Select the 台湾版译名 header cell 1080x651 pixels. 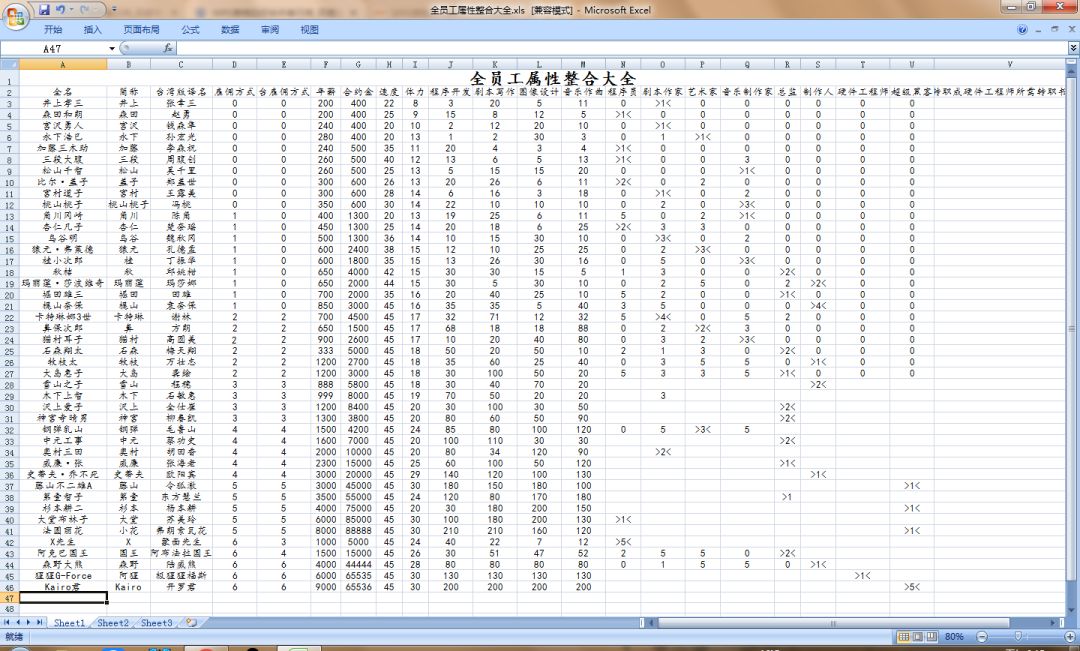coord(181,91)
